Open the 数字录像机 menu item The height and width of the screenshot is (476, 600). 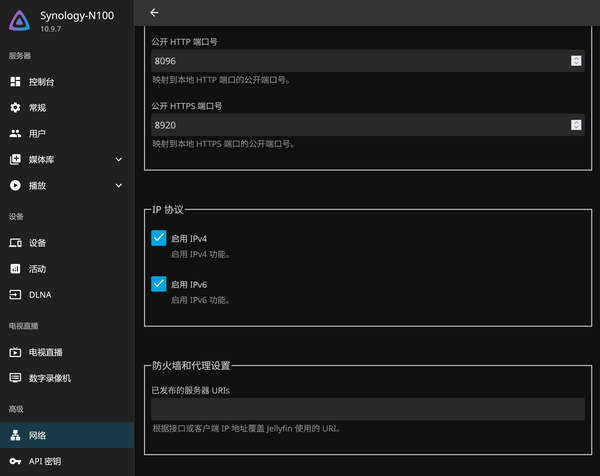point(67,378)
